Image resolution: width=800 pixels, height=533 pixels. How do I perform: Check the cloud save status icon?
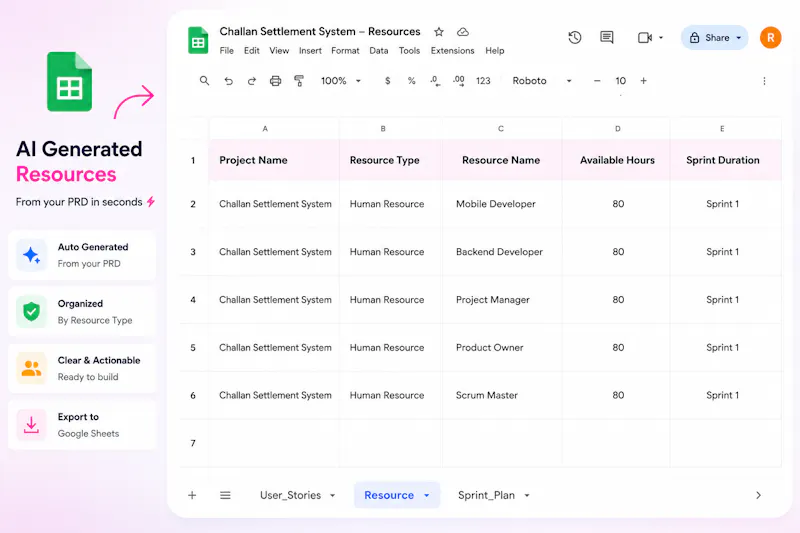(463, 32)
